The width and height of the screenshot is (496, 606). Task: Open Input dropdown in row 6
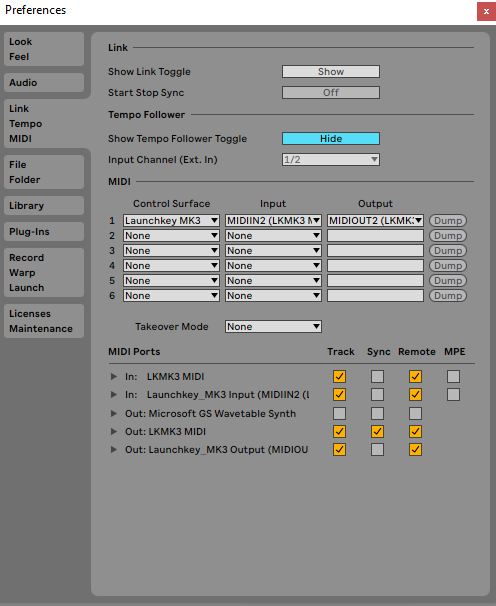click(x=273, y=296)
